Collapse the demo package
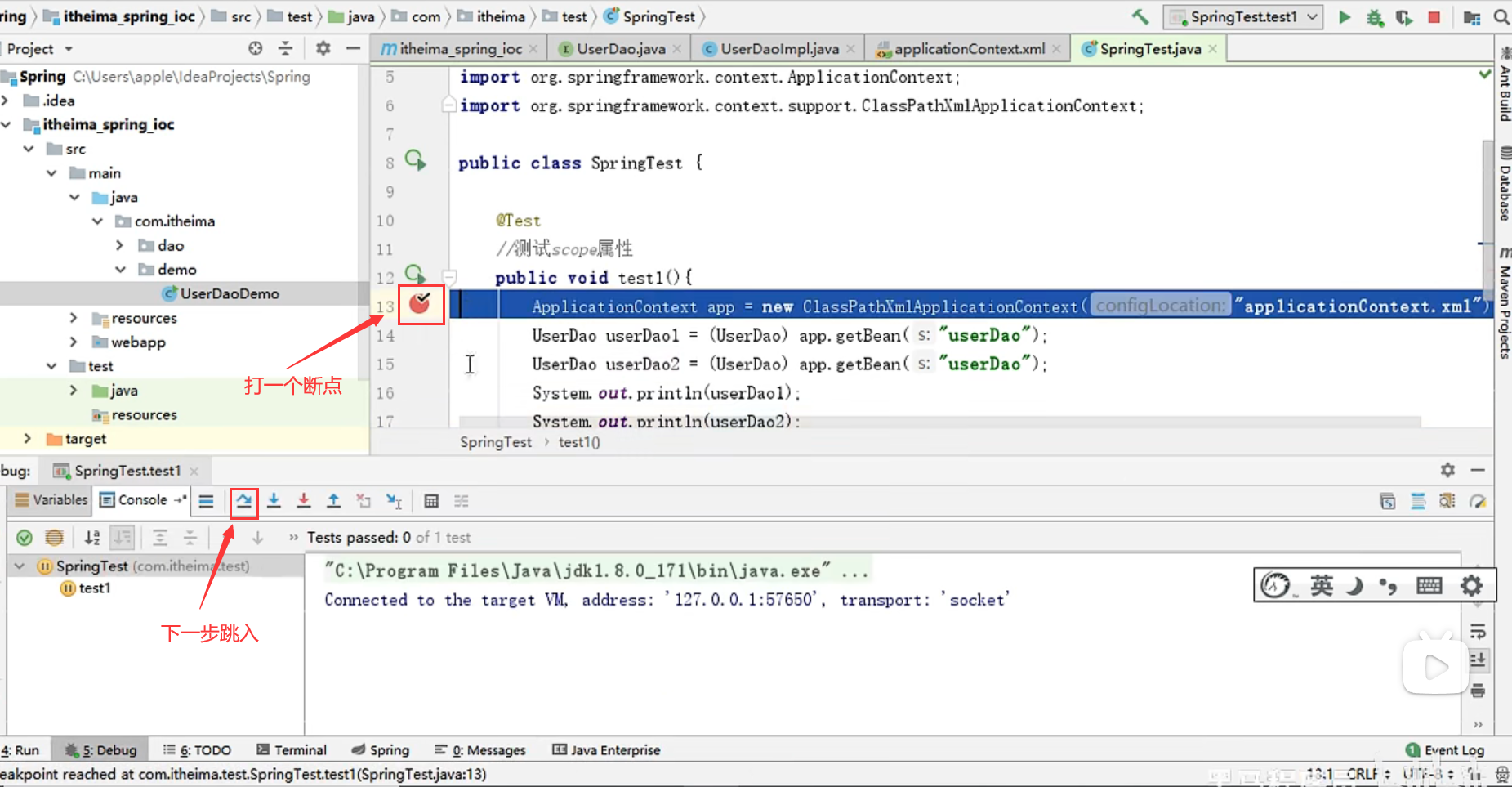This screenshot has width=1512, height=787. 120,270
